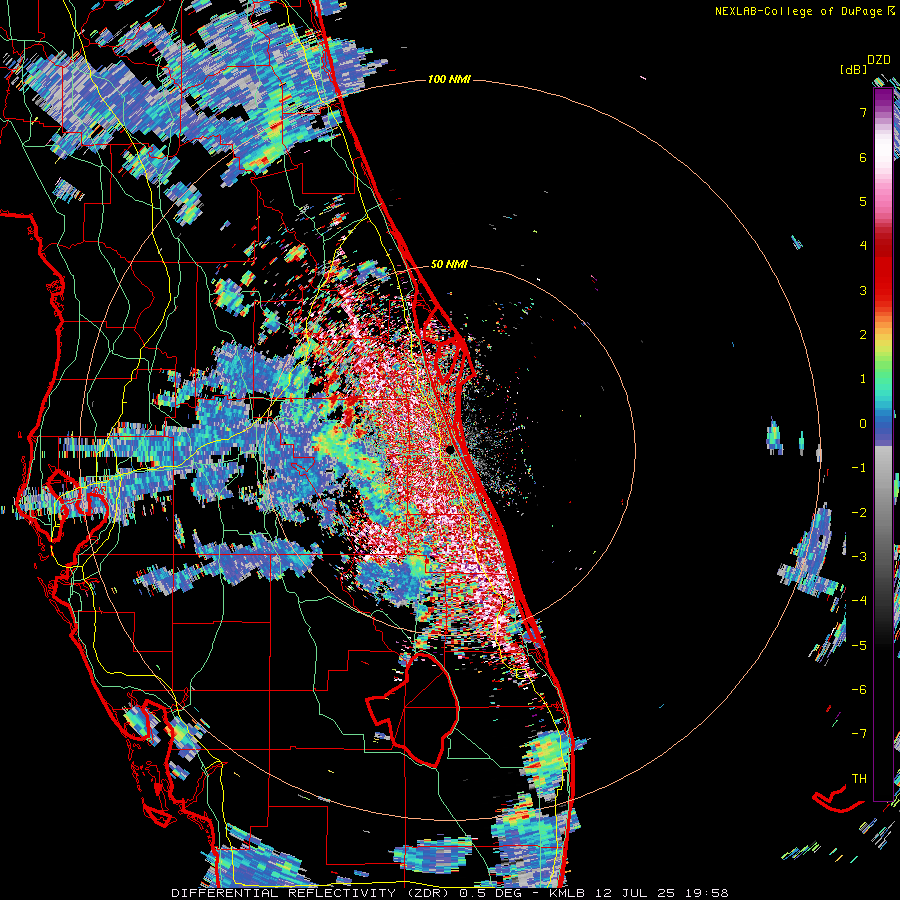This screenshot has width=900, height=900.
Task: Click the color scale value 2
Action: (863, 335)
